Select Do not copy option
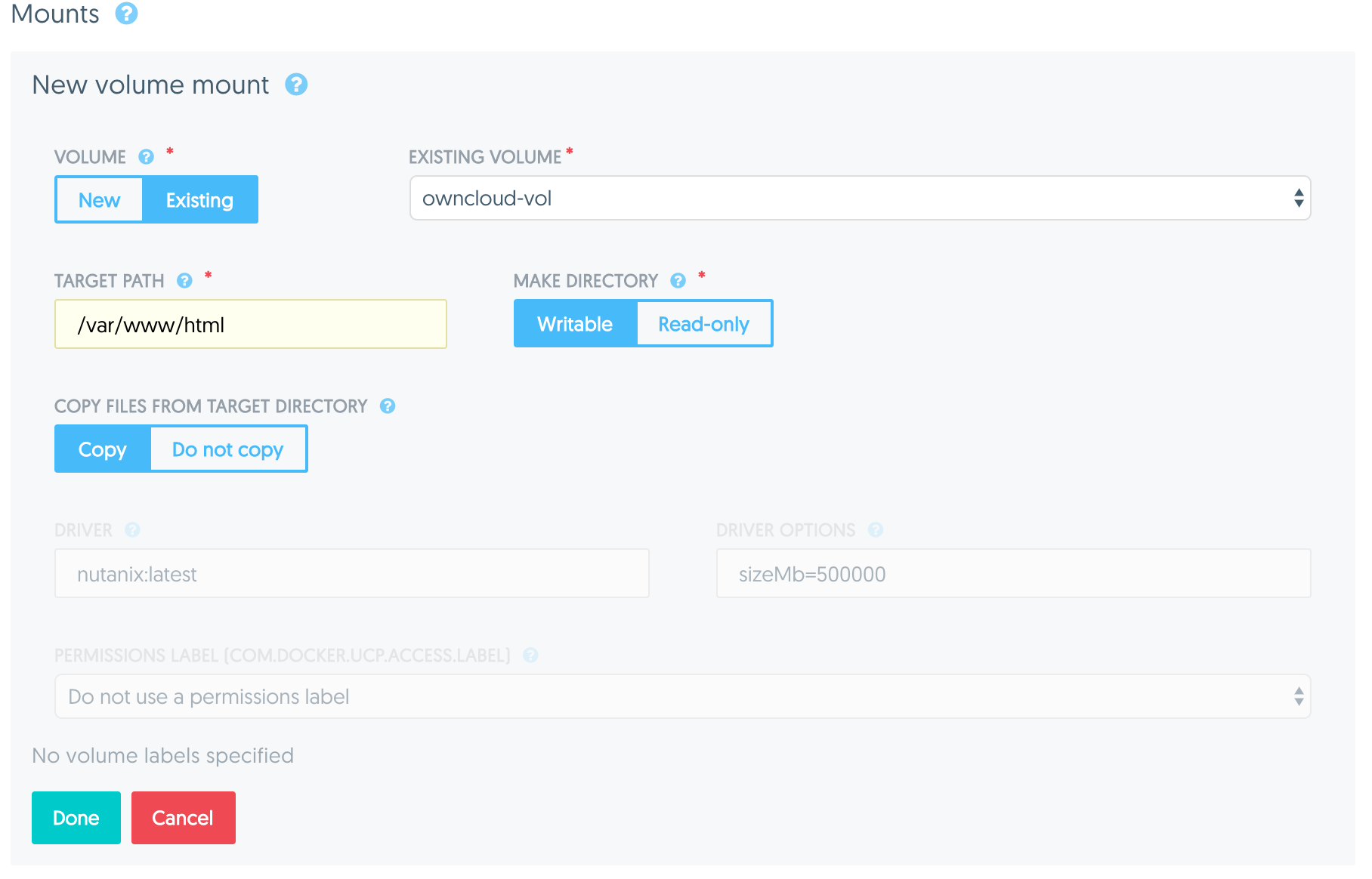This screenshot has width=1372, height=879. 227,449
